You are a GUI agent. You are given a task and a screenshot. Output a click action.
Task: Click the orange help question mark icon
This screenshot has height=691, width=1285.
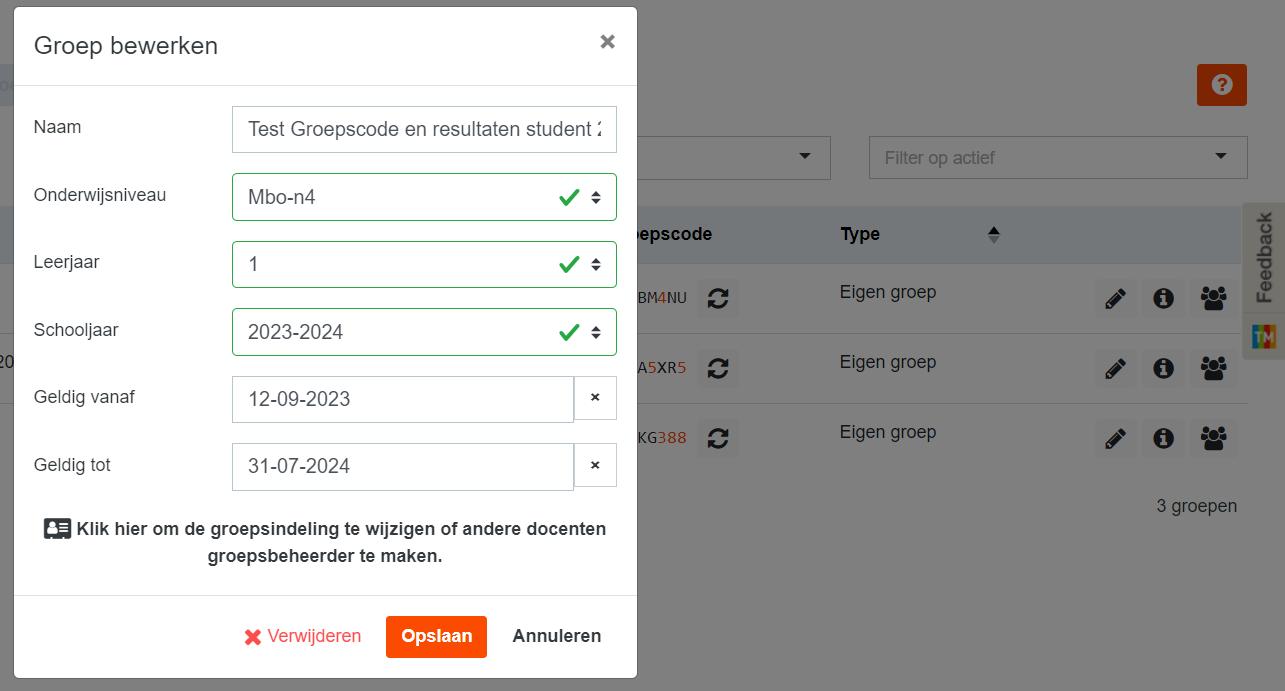1221,85
